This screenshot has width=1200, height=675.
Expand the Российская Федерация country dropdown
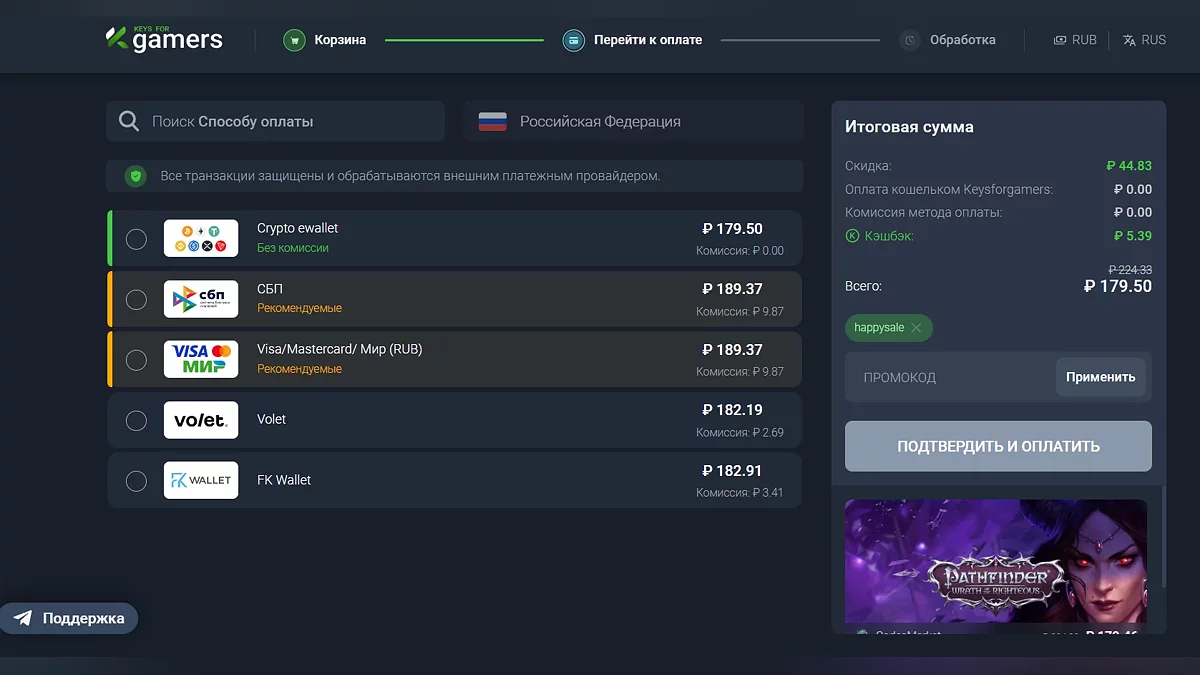(633, 121)
